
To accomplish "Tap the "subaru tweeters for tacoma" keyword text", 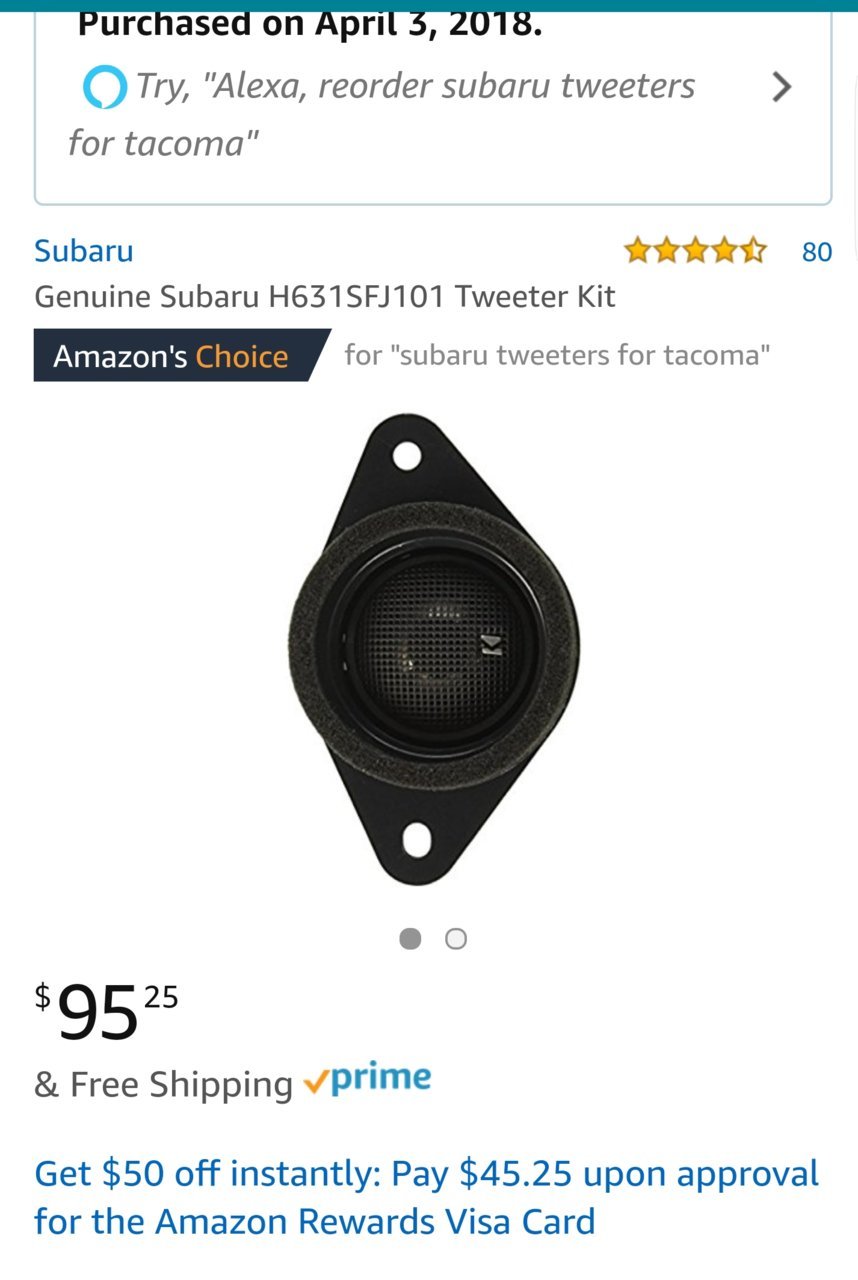I will pyautogui.click(x=557, y=355).
